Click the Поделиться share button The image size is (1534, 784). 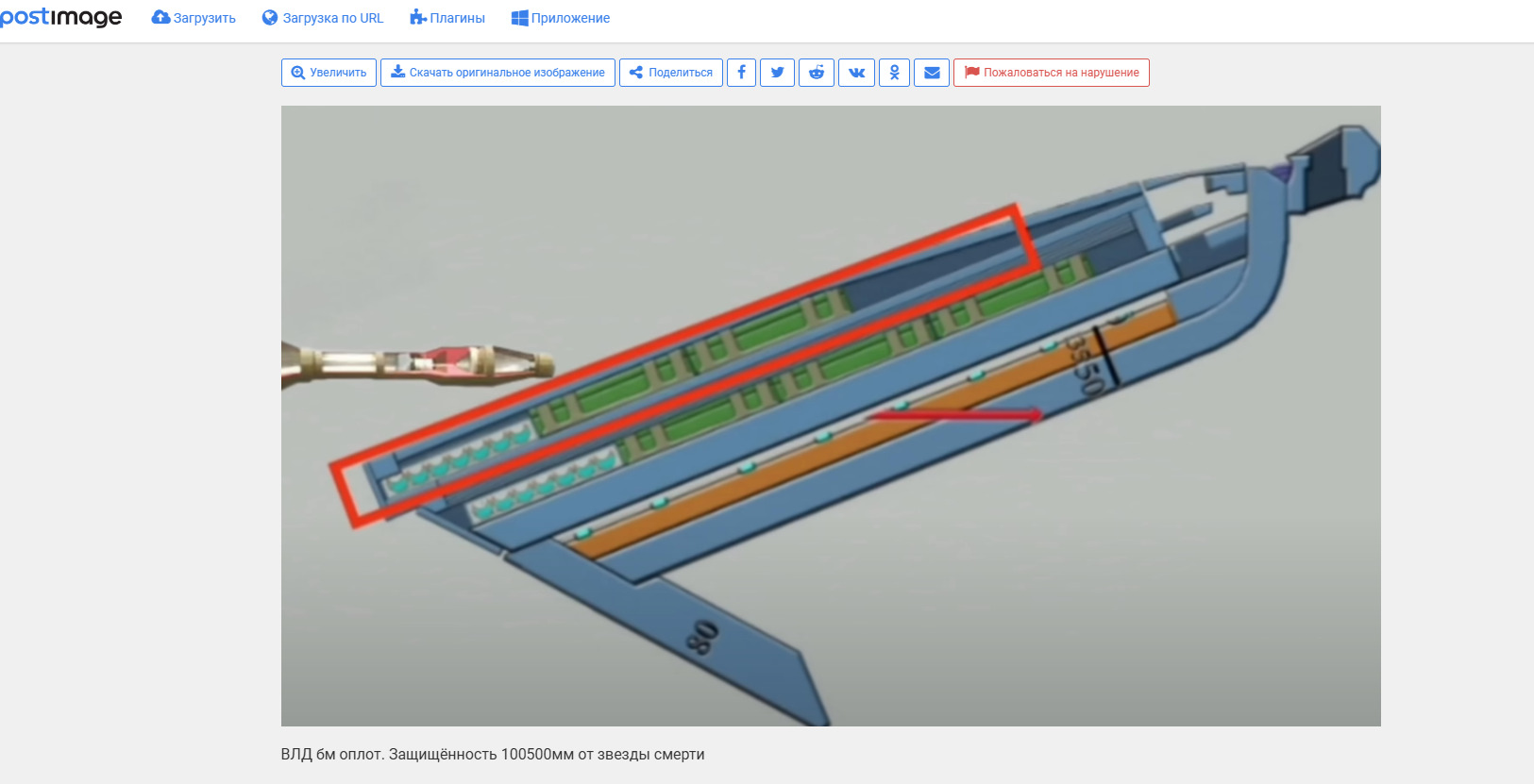670,73
